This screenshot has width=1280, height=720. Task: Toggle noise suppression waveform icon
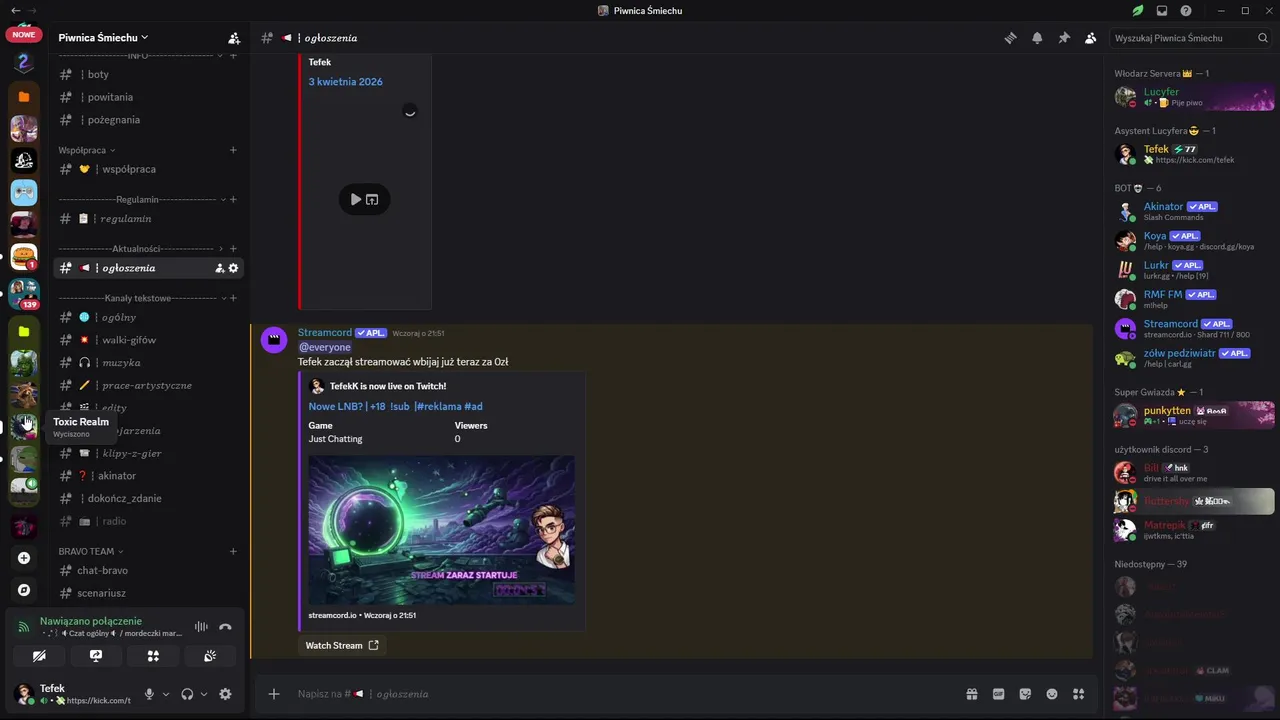pyautogui.click(x=201, y=627)
